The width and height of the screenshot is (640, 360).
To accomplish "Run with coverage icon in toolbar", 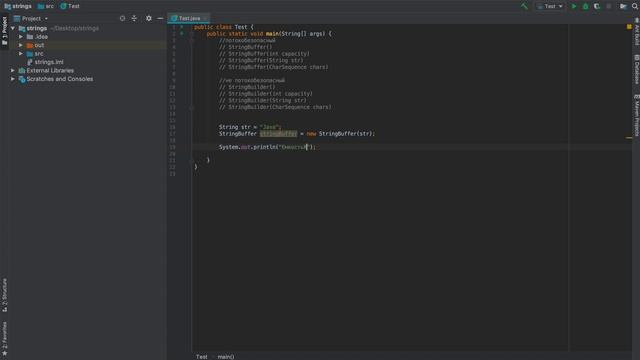I will (597, 6).
